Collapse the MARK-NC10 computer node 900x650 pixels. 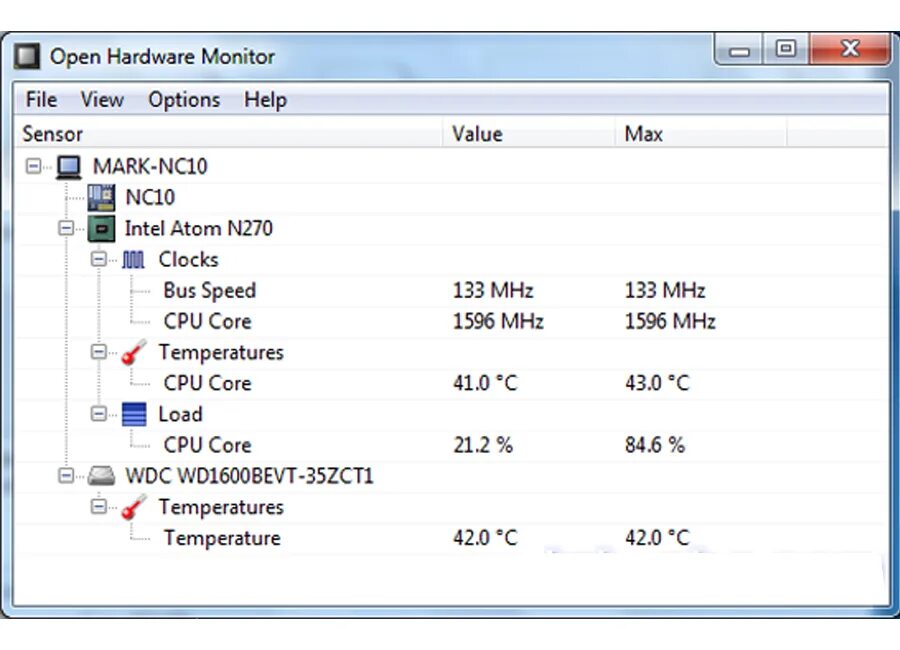point(34,167)
